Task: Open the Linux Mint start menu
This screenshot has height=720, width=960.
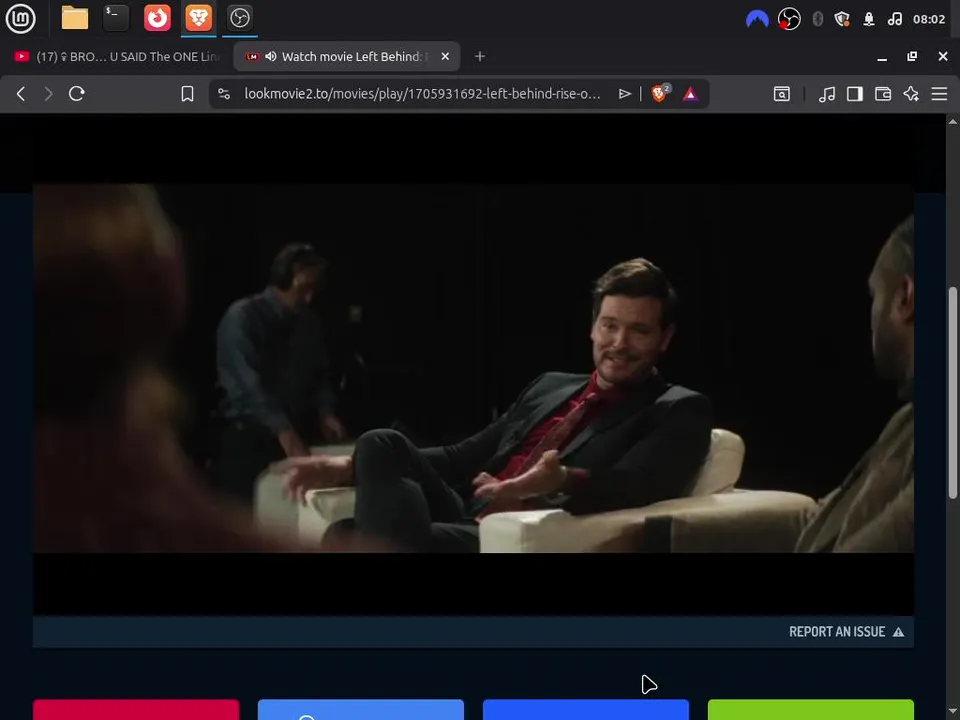Action: click(20, 18)
